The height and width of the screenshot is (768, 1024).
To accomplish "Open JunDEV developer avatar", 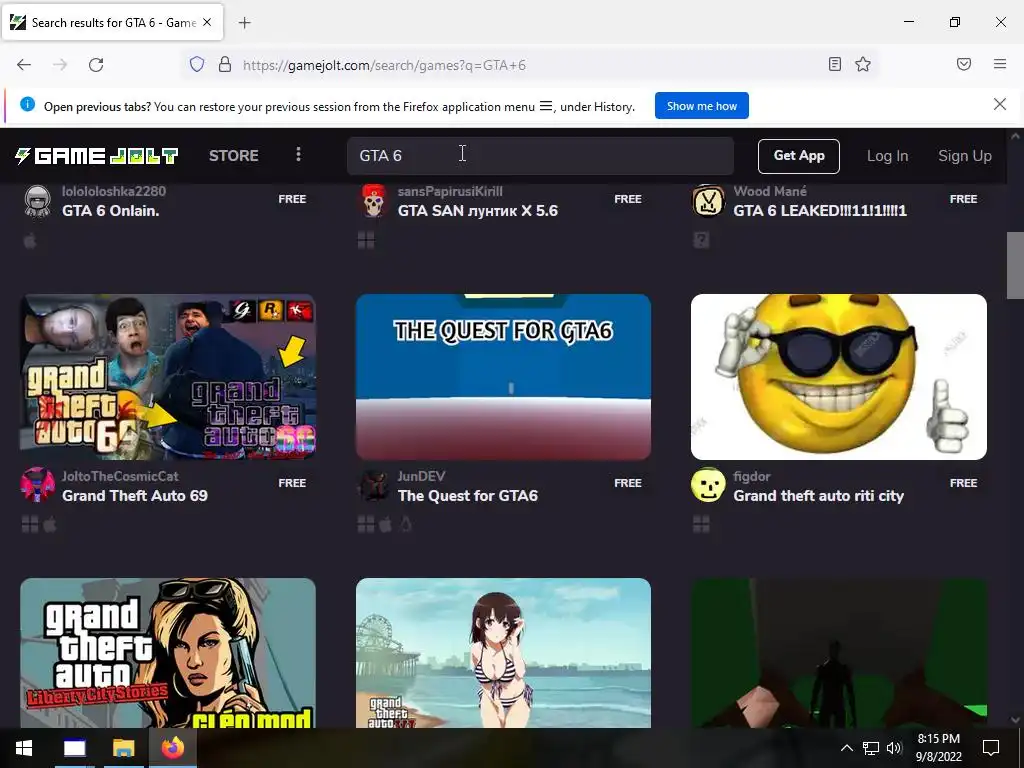I will click(x=374, y=485).
